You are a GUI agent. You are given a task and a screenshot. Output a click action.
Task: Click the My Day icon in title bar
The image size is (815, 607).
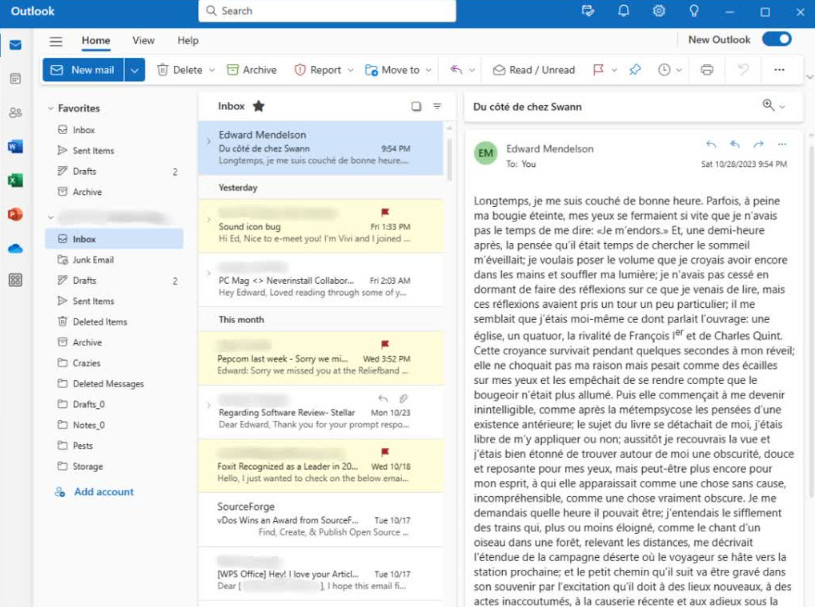(588, 11)
